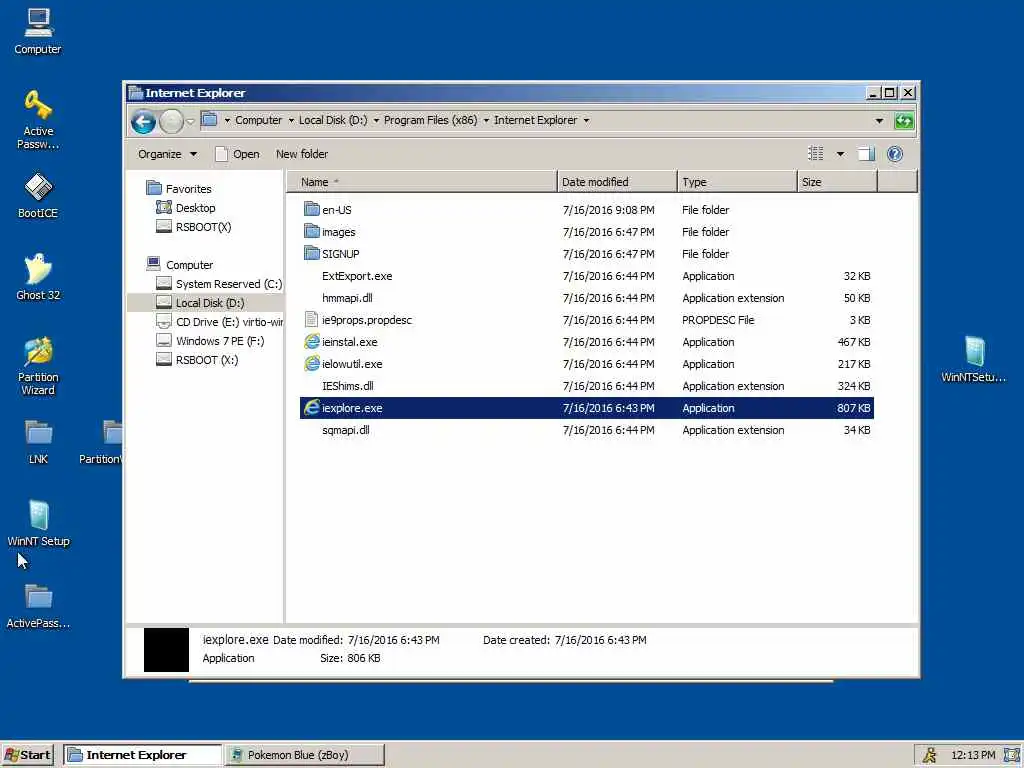Click the tray icon right of the clock
The image size is (1024, 768).
(1012, 755)
